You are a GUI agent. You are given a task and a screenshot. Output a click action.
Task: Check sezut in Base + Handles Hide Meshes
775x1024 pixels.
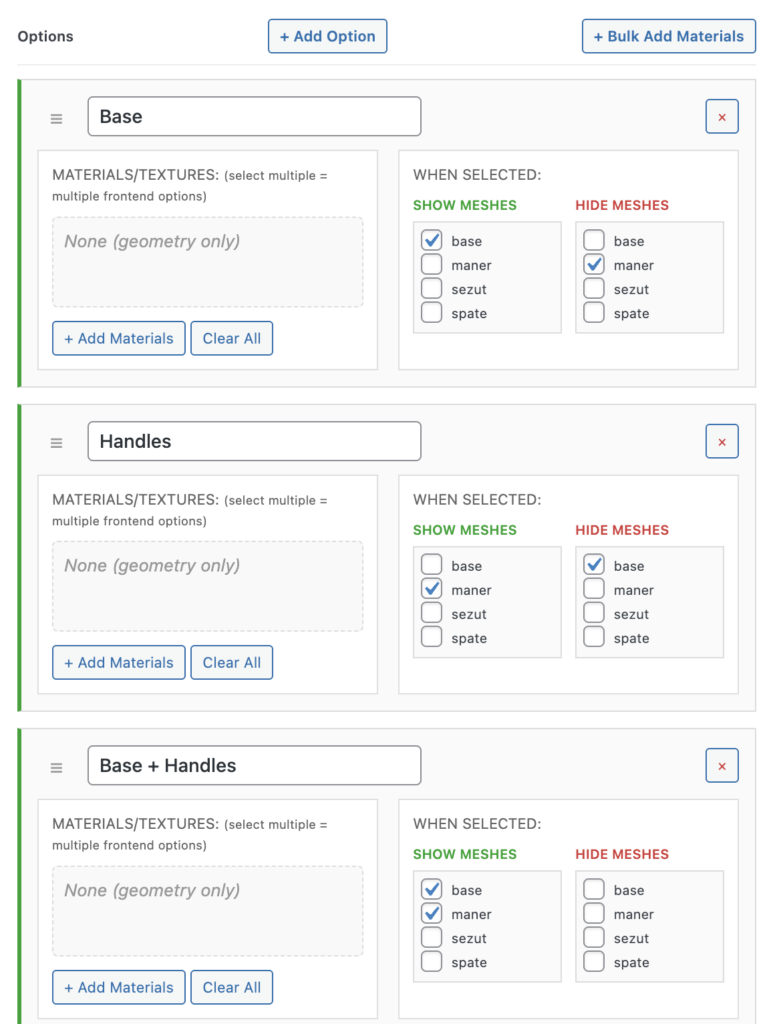(594, 938)
